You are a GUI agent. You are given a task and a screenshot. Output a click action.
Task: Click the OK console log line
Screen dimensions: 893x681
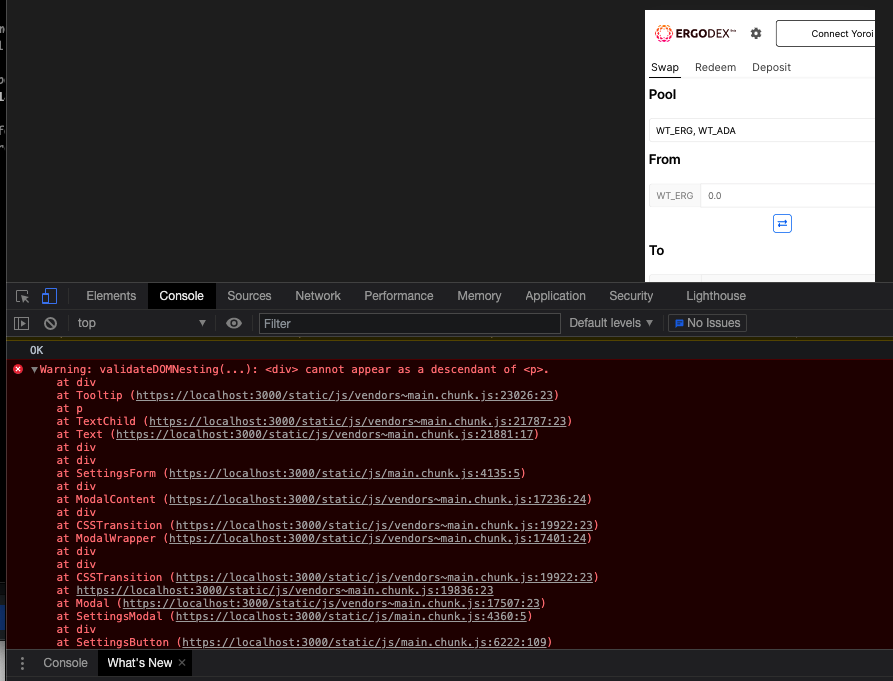(36, 350)
